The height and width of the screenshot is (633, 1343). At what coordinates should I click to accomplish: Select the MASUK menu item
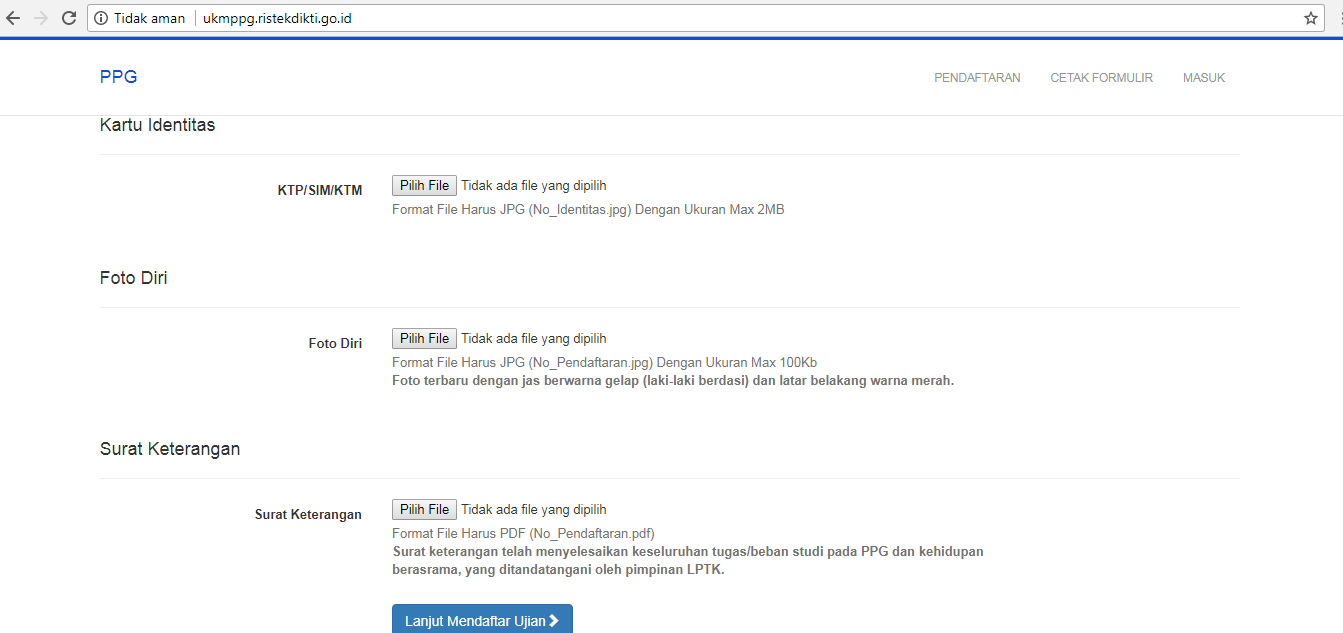click(x=1204, y=78)
